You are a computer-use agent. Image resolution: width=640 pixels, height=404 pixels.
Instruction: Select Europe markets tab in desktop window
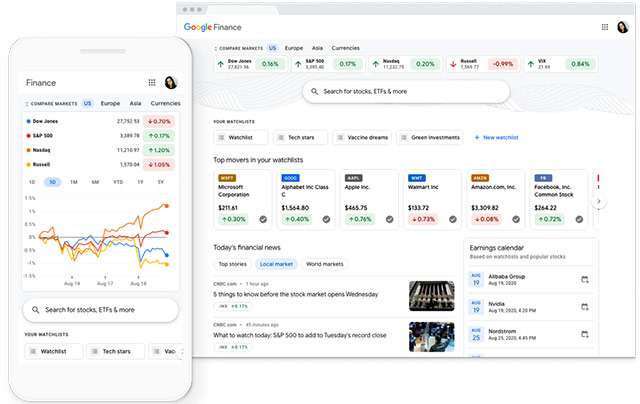tap(294, 48)
